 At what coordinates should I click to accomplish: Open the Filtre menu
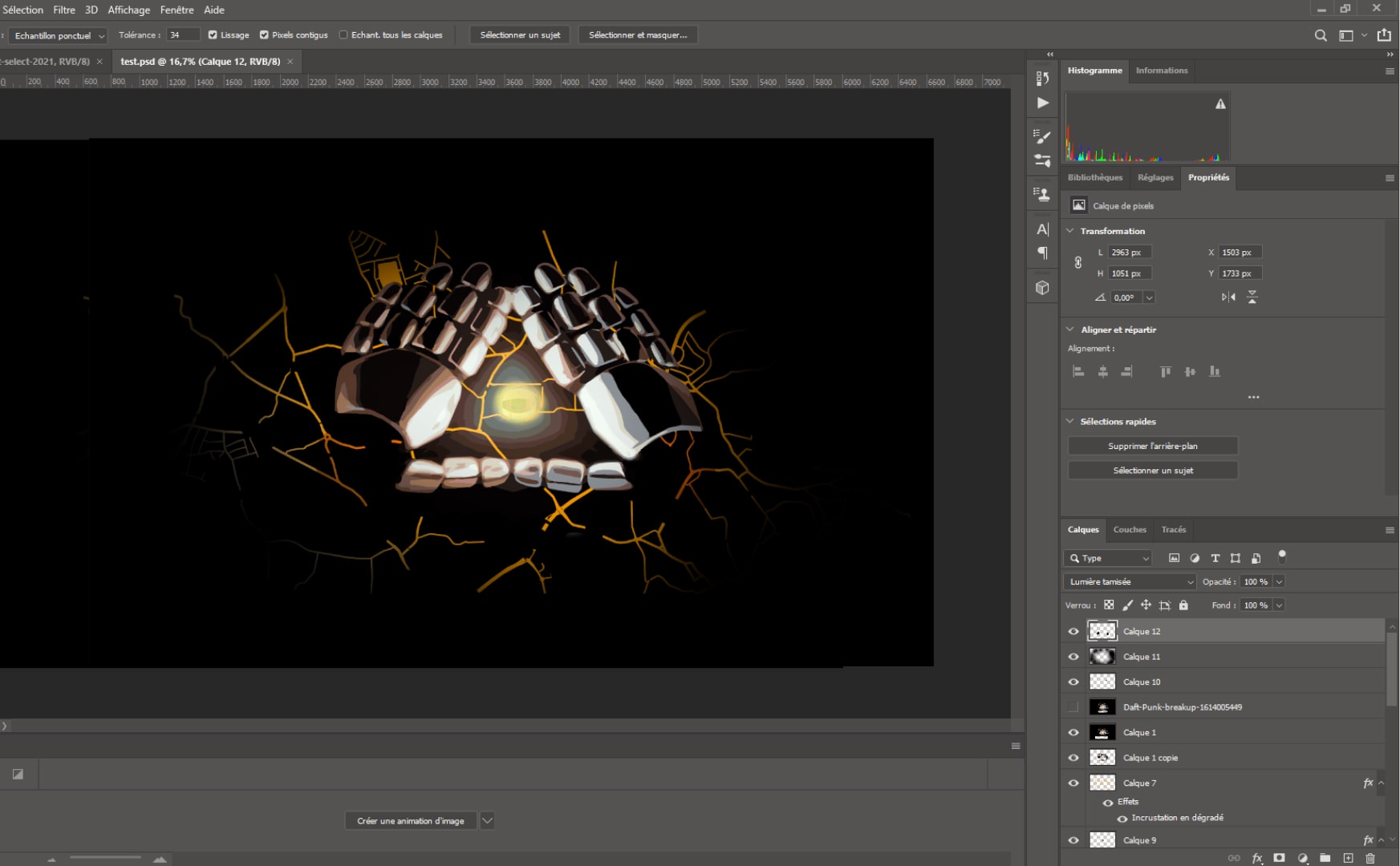(64, 10)
